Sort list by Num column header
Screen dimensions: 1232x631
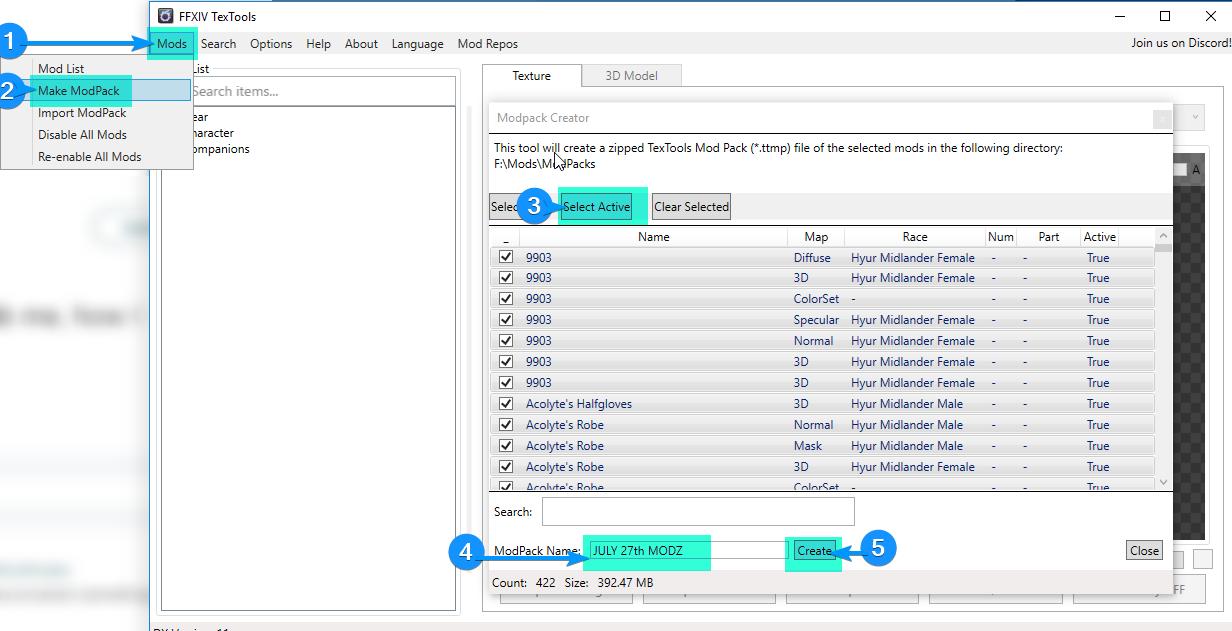[1001, 237]
